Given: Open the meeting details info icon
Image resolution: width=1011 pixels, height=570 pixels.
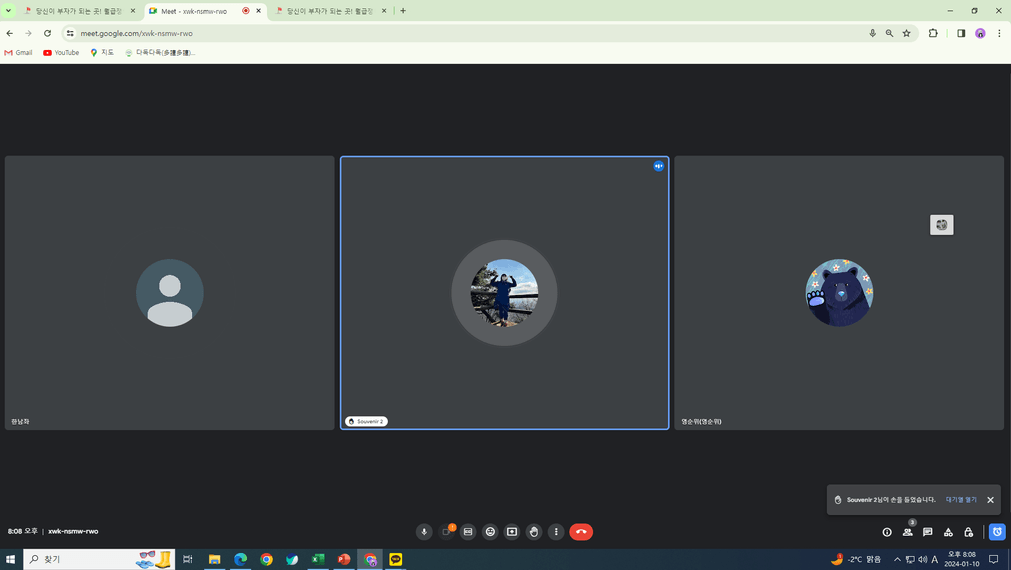Looking at the screenshot, I should (887, 532).
